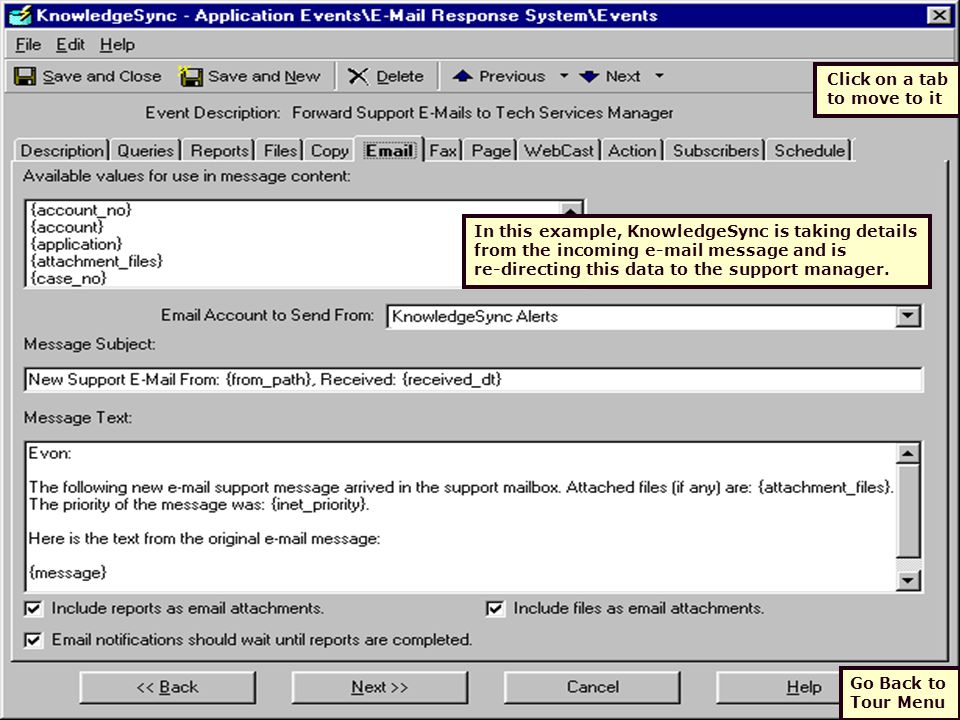Click Message Text scrollbar down arrow
Viewport: 960px width, 720px height.
pyautogui.click(x=907, y=580)
